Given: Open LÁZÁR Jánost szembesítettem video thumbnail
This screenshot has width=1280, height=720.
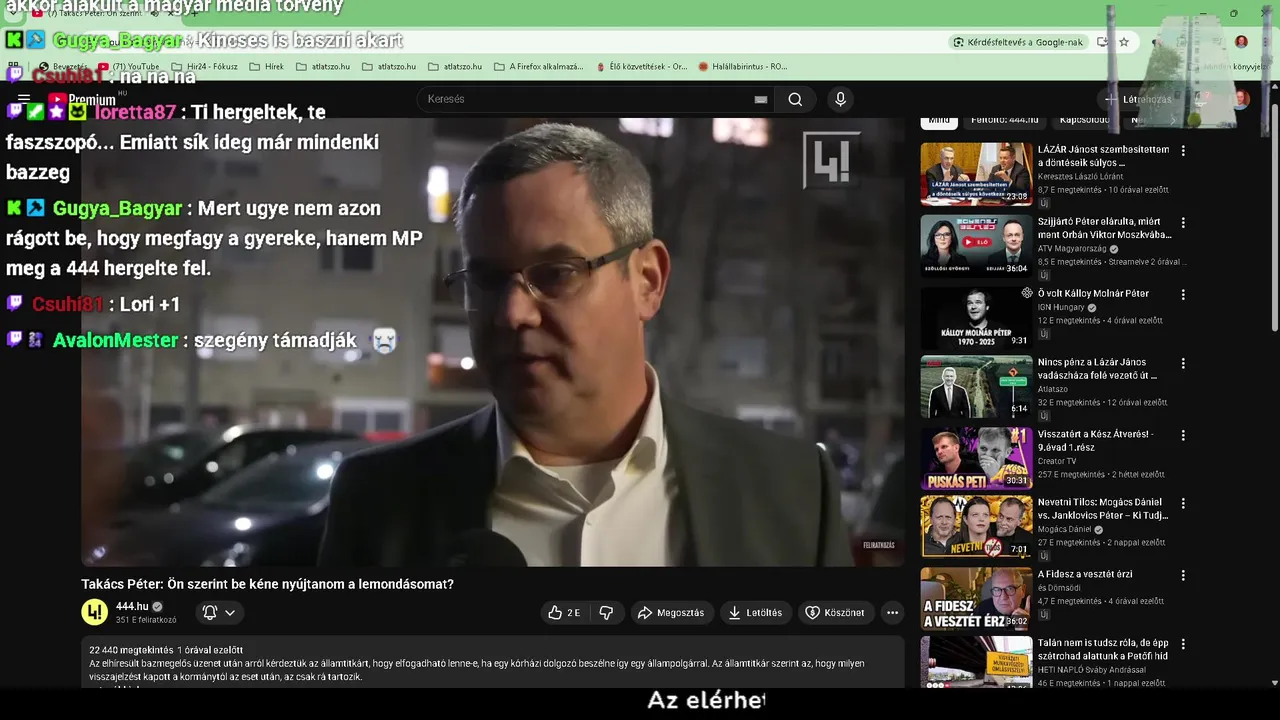Looking at the screenshot, I should click(976, 174).
